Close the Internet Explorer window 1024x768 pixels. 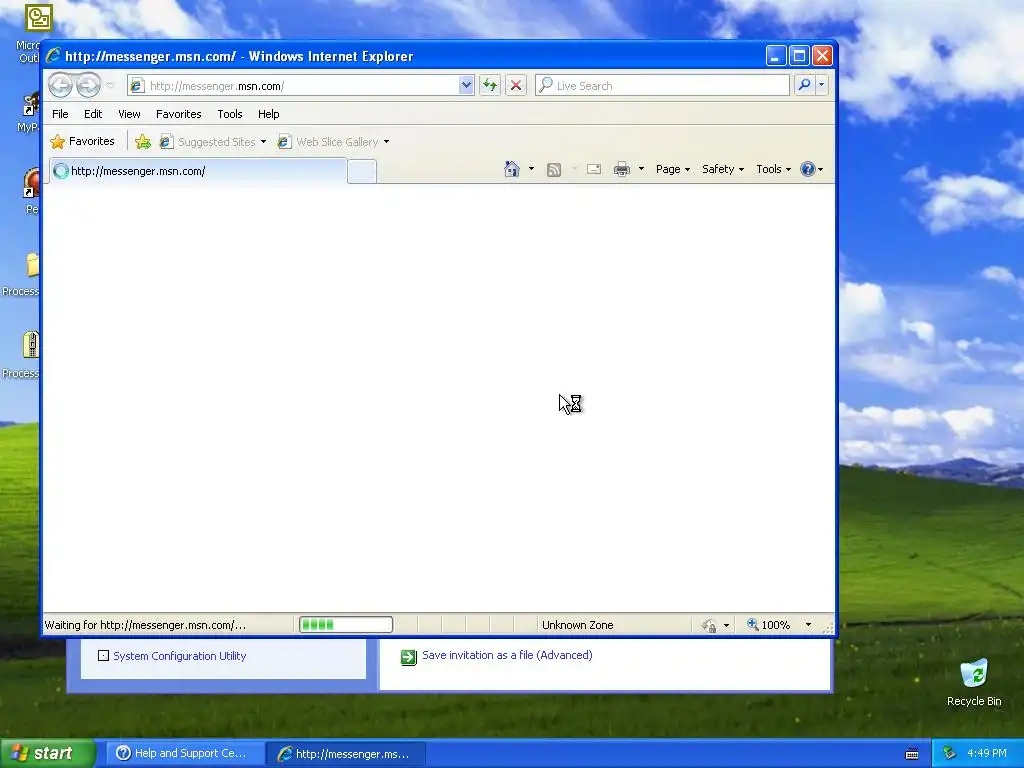coord(822,56)
